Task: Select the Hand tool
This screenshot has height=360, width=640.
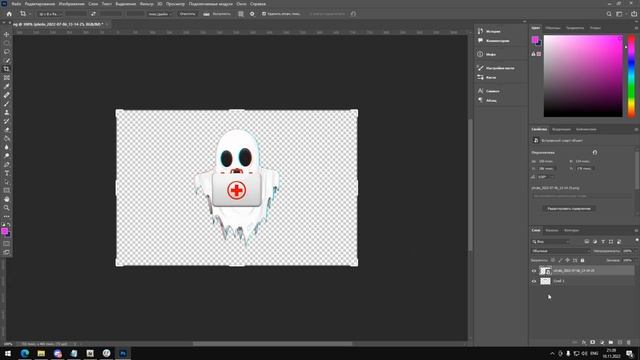Action: 7,199
